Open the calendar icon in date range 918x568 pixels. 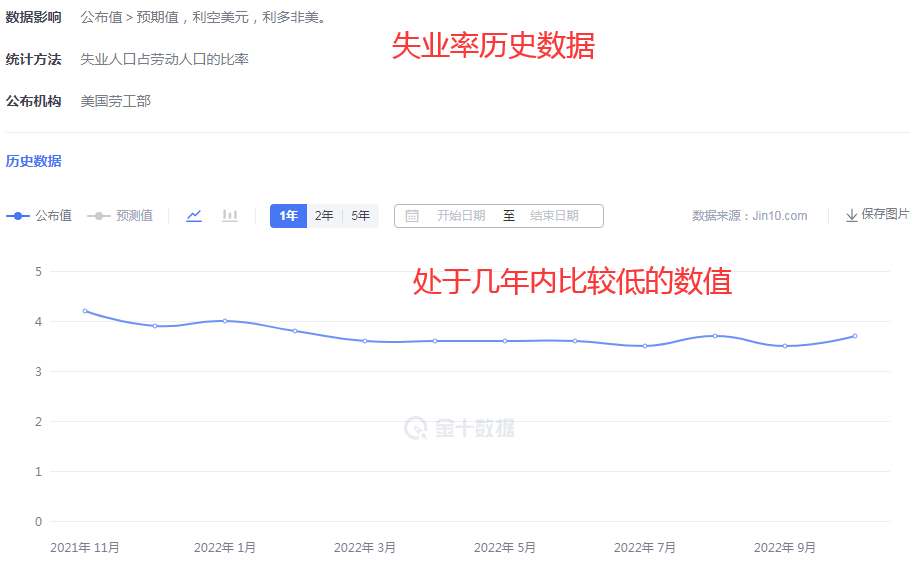click(x=412, y=216)
